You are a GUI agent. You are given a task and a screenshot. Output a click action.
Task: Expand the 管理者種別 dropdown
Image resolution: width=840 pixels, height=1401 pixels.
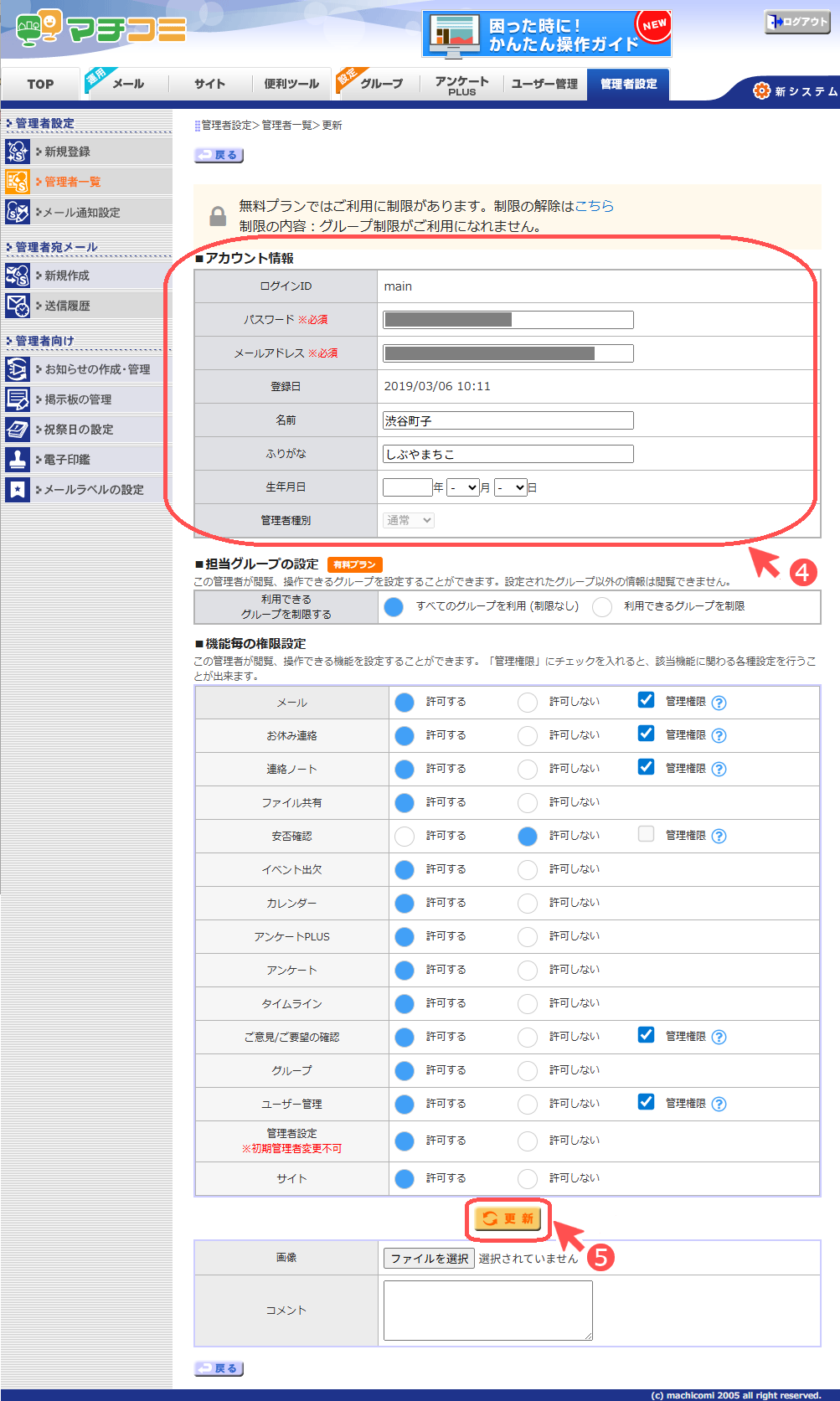(x=409, y=520)
